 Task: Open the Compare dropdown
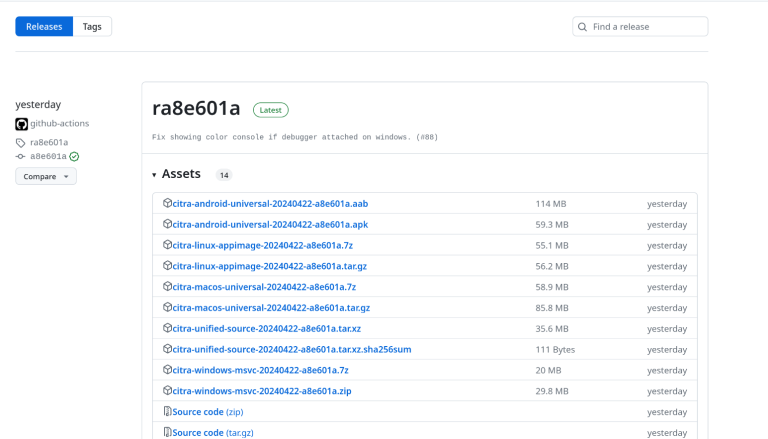click(46, 176)
